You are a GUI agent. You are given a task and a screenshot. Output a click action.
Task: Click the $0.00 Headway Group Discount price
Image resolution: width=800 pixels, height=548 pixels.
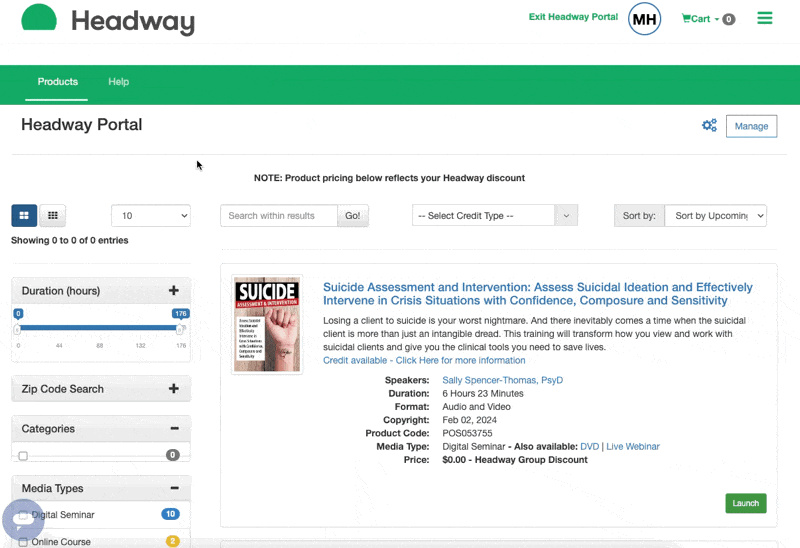pos(515,460)
